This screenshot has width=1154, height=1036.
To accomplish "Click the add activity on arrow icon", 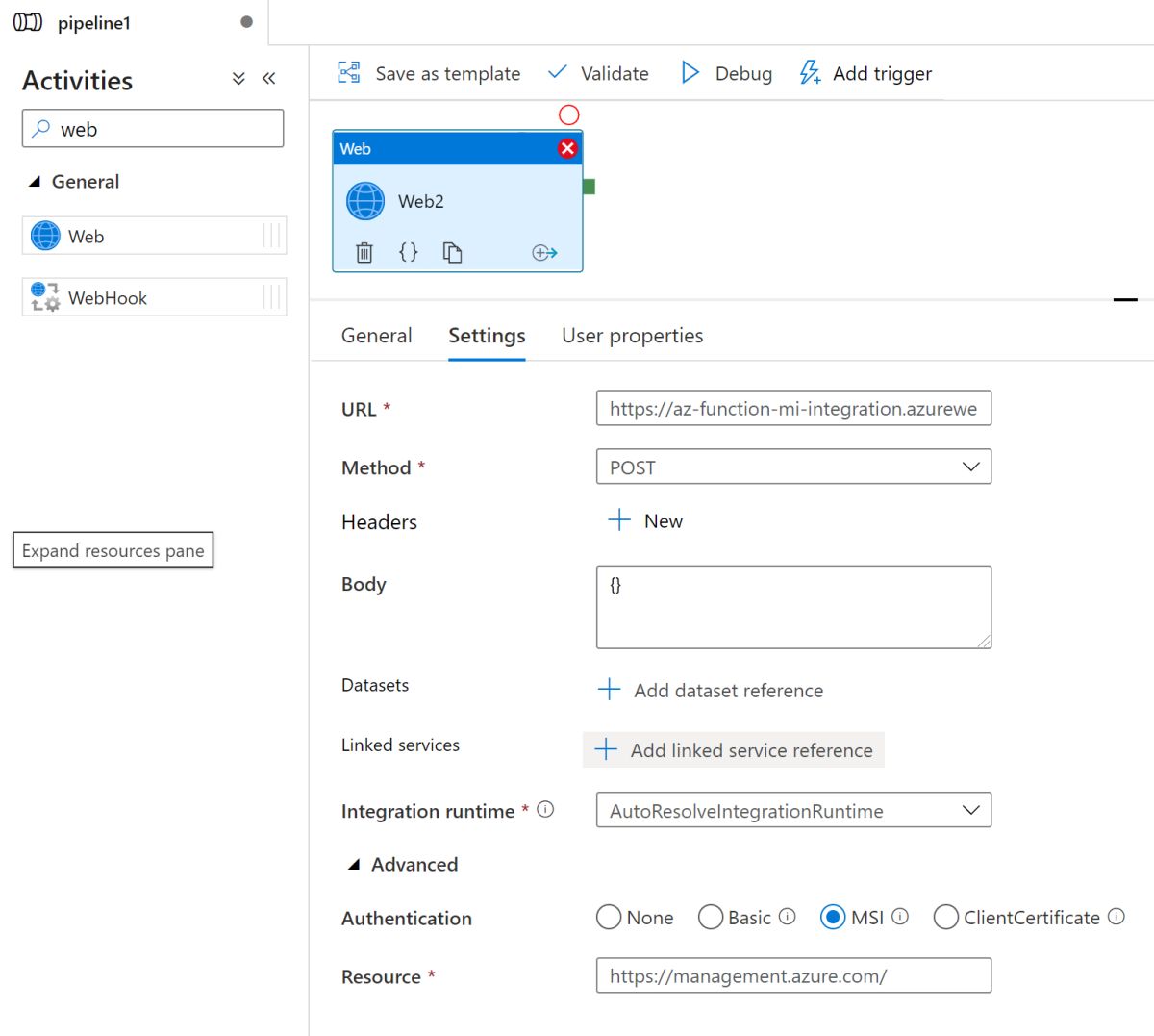I will click(x=544, y=253).
